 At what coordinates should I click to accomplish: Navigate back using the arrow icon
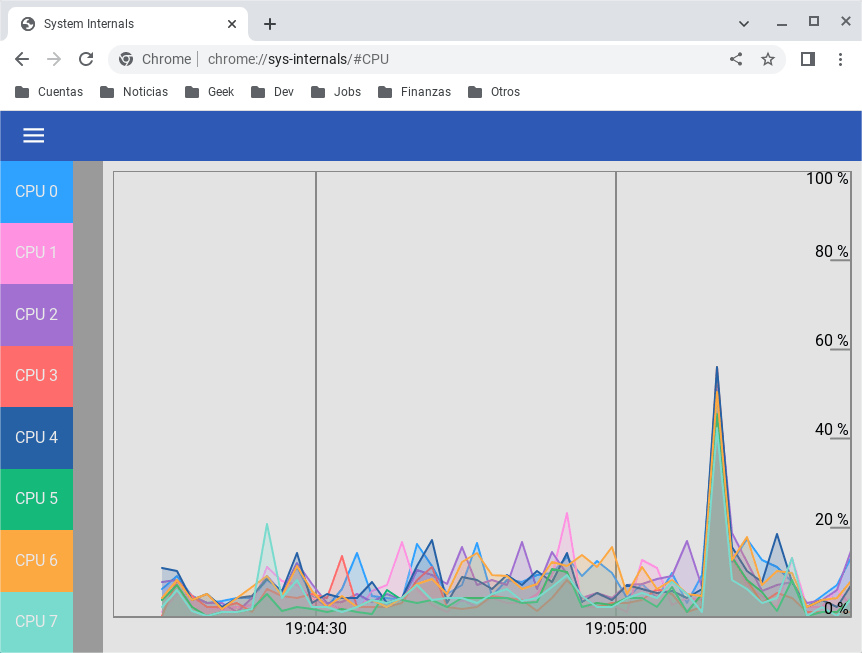click(22, 59)
